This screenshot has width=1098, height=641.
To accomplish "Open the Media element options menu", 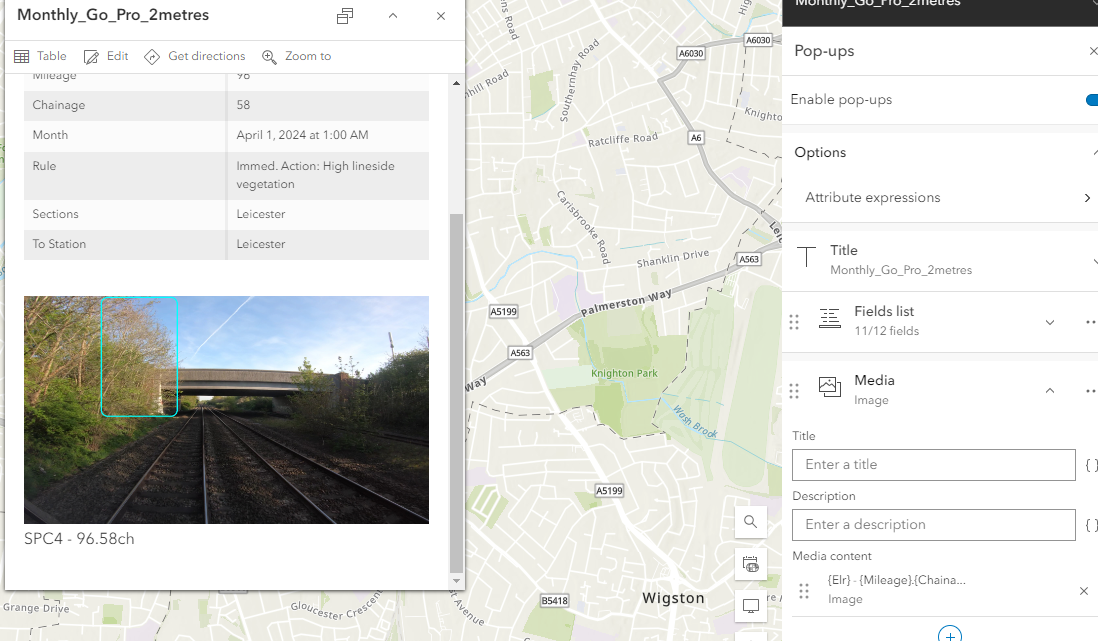I will (1090, 390).
